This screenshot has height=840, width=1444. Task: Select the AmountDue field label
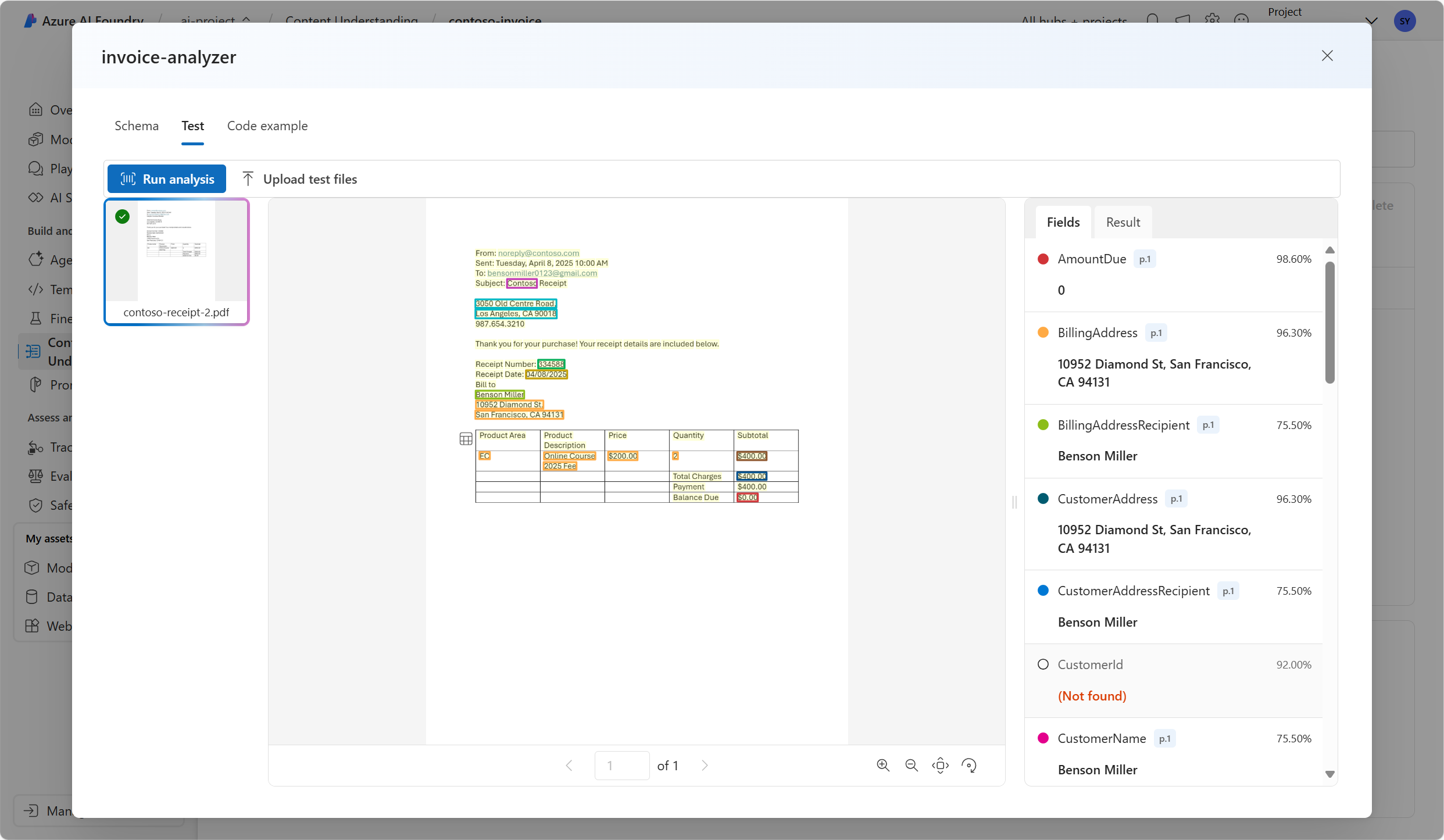pyautogui.click(x=1092, y=259)
